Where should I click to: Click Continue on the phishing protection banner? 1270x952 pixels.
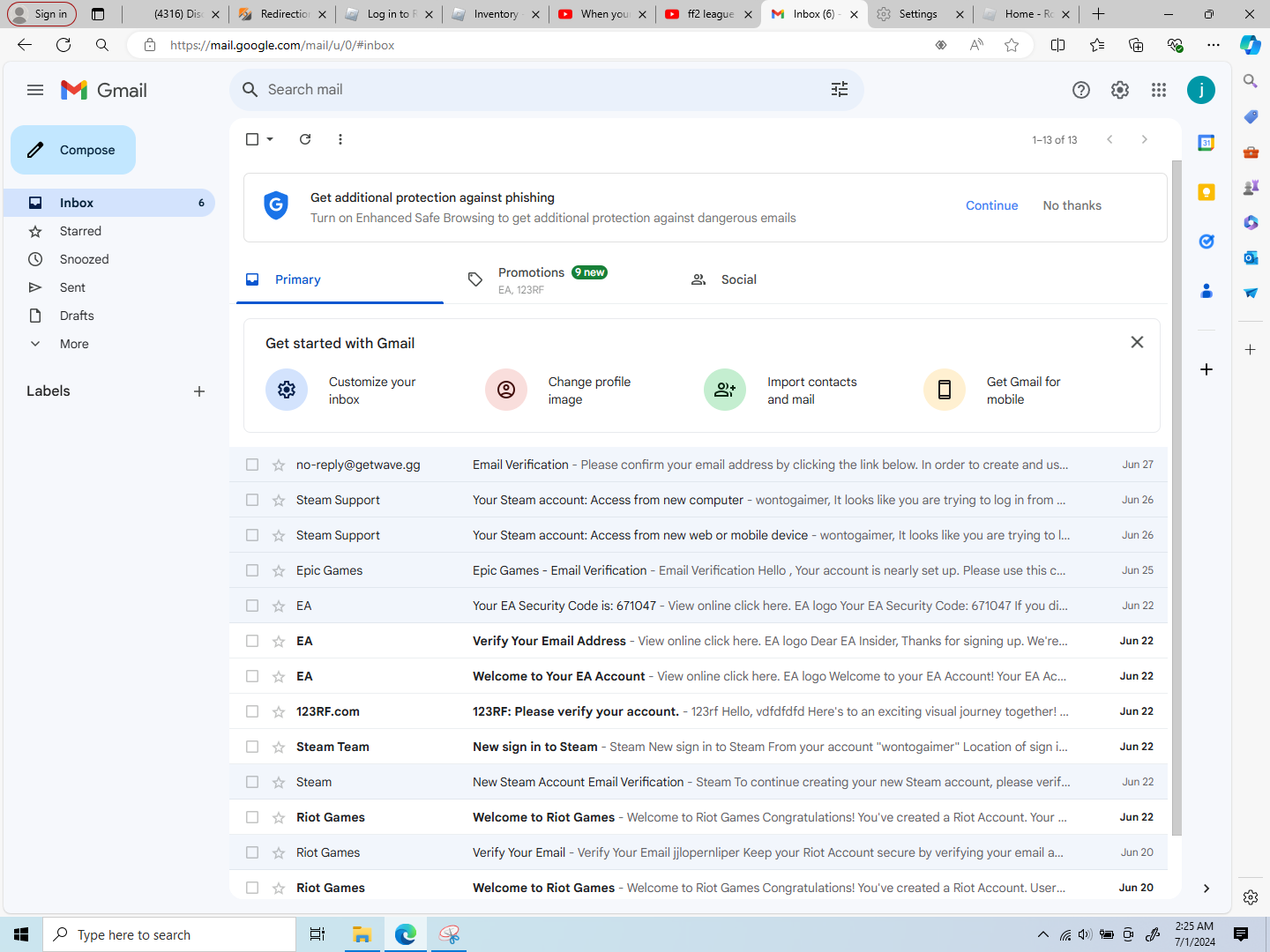pyautogui.click(x=992, y=205)
